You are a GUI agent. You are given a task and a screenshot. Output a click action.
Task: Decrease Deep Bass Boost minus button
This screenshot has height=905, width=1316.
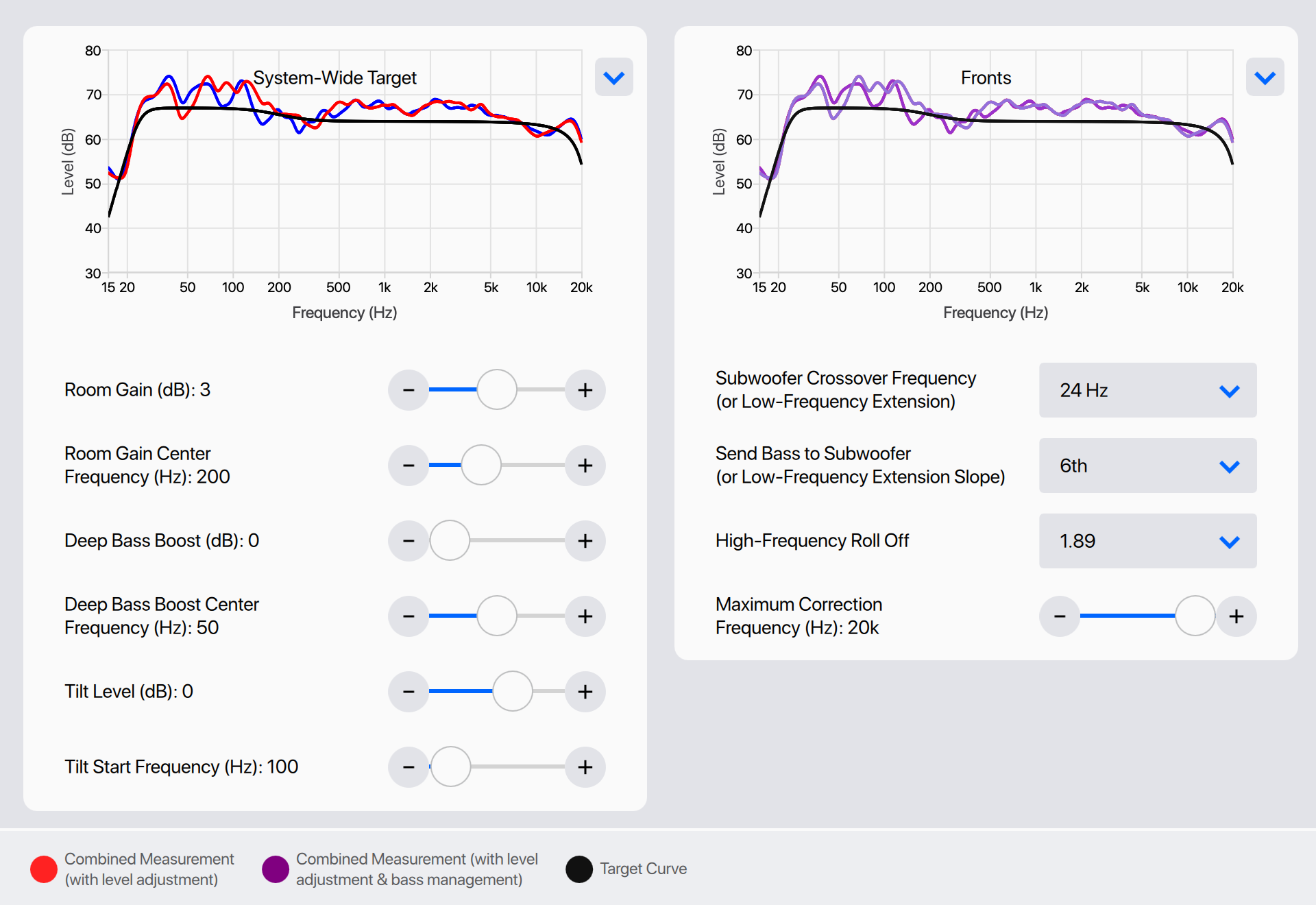coord(409,541)
